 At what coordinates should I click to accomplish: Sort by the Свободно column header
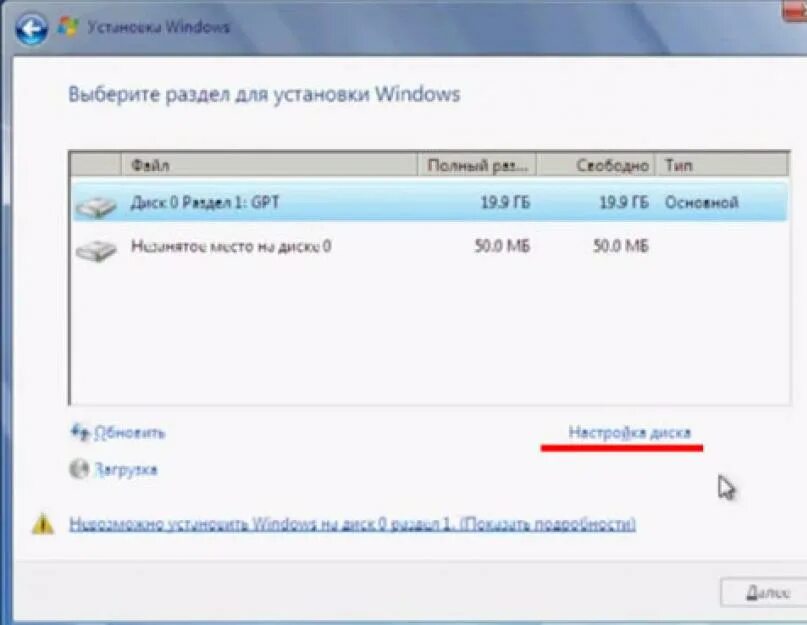[x=596, y=165]
